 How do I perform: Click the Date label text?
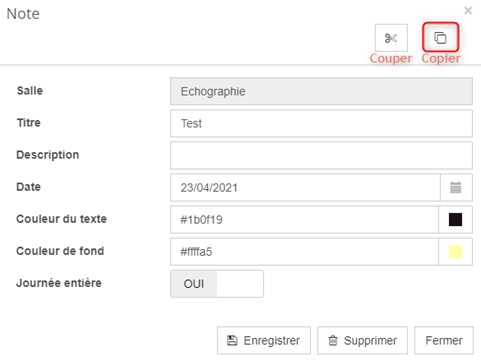[x=29, y=187]
